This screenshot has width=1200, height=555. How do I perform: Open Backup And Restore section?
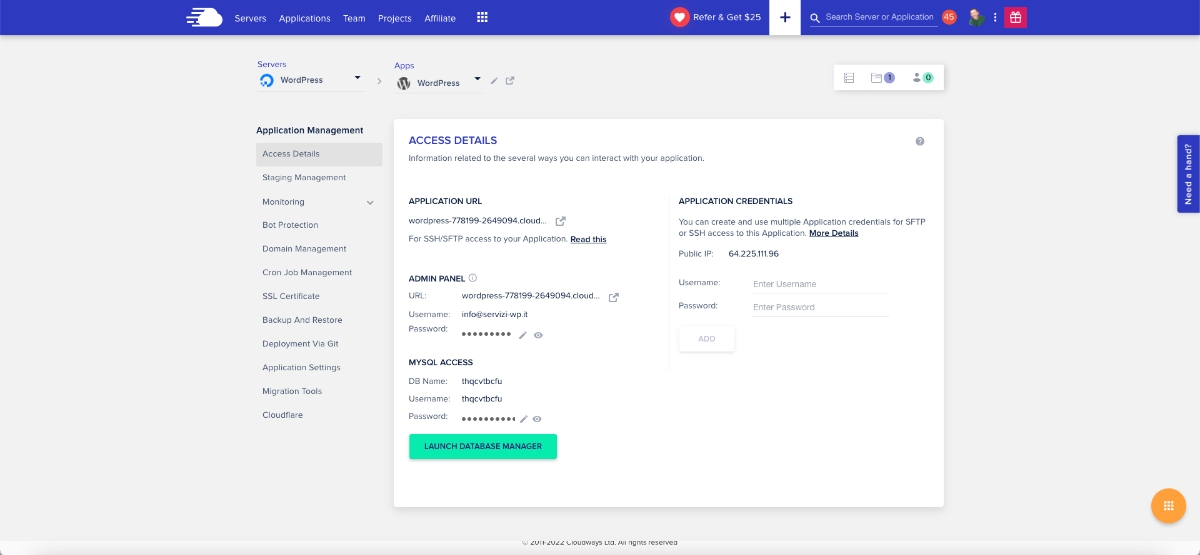[302, 320]
